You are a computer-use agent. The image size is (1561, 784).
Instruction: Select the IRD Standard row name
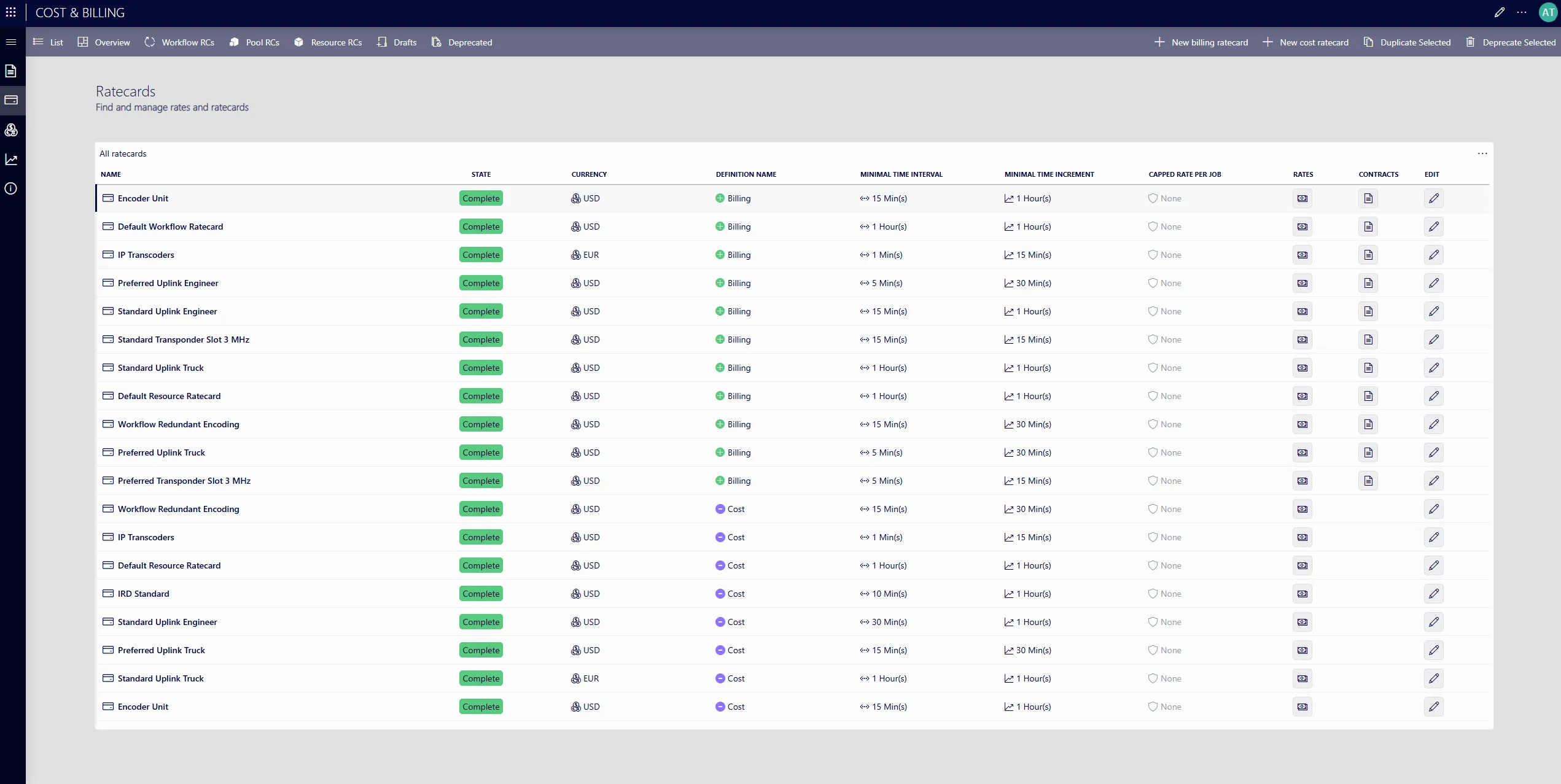(x=144, y=594)
